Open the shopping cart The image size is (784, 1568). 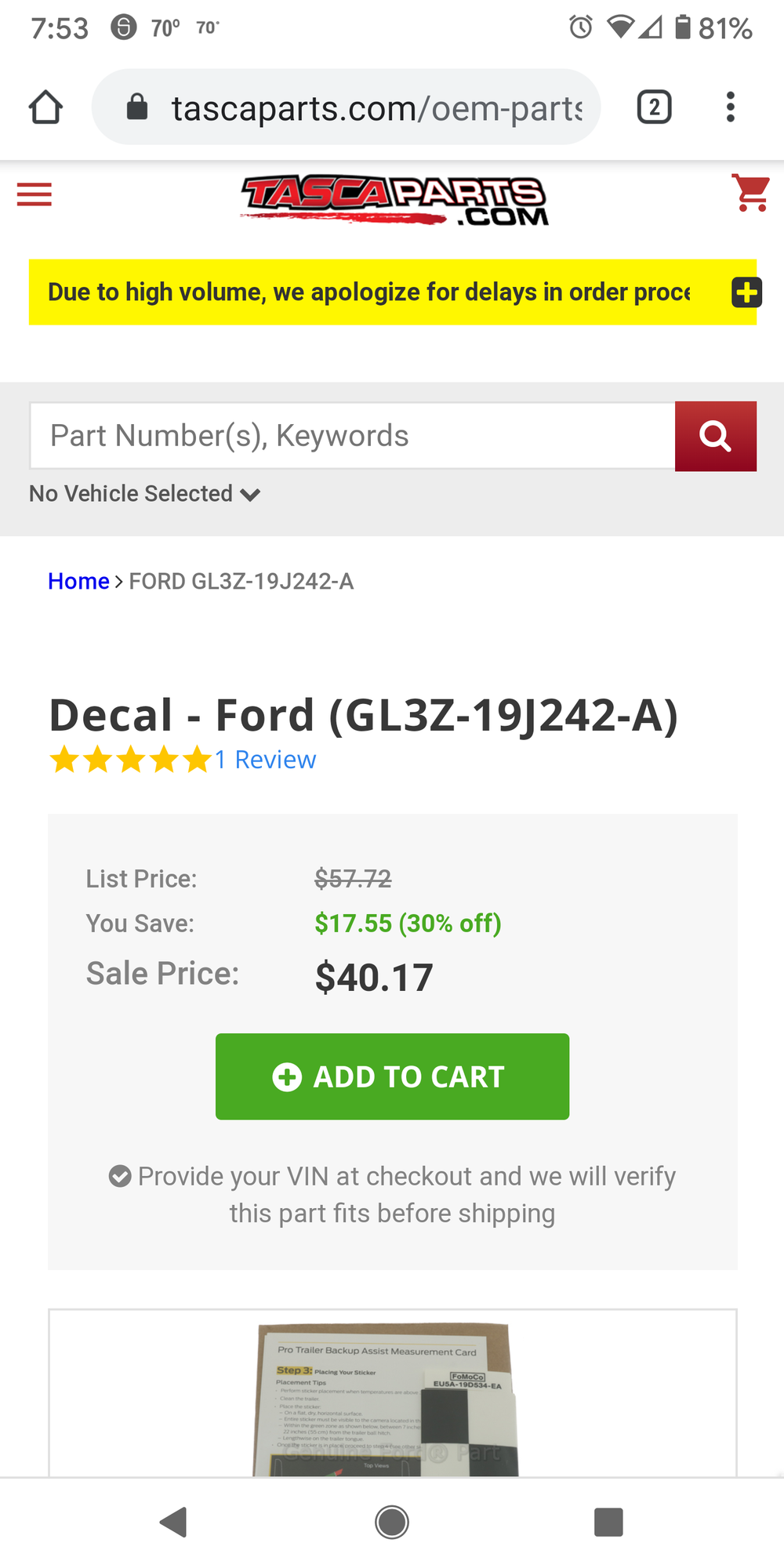point(750,194)
